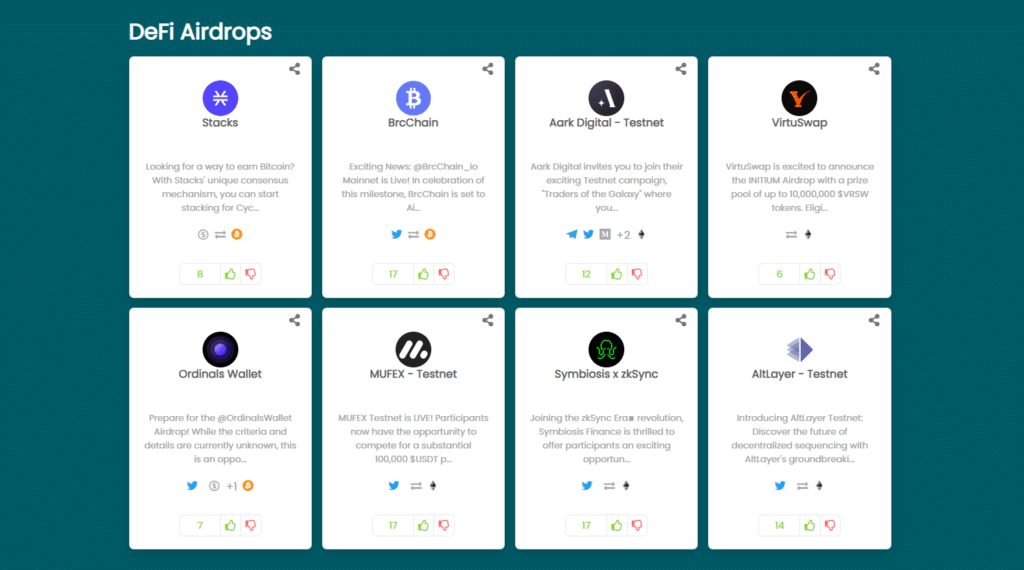This screenshot has height=570, width=1024.
Task: Share the MUFEX Testnet card
Action: point(488,320)
